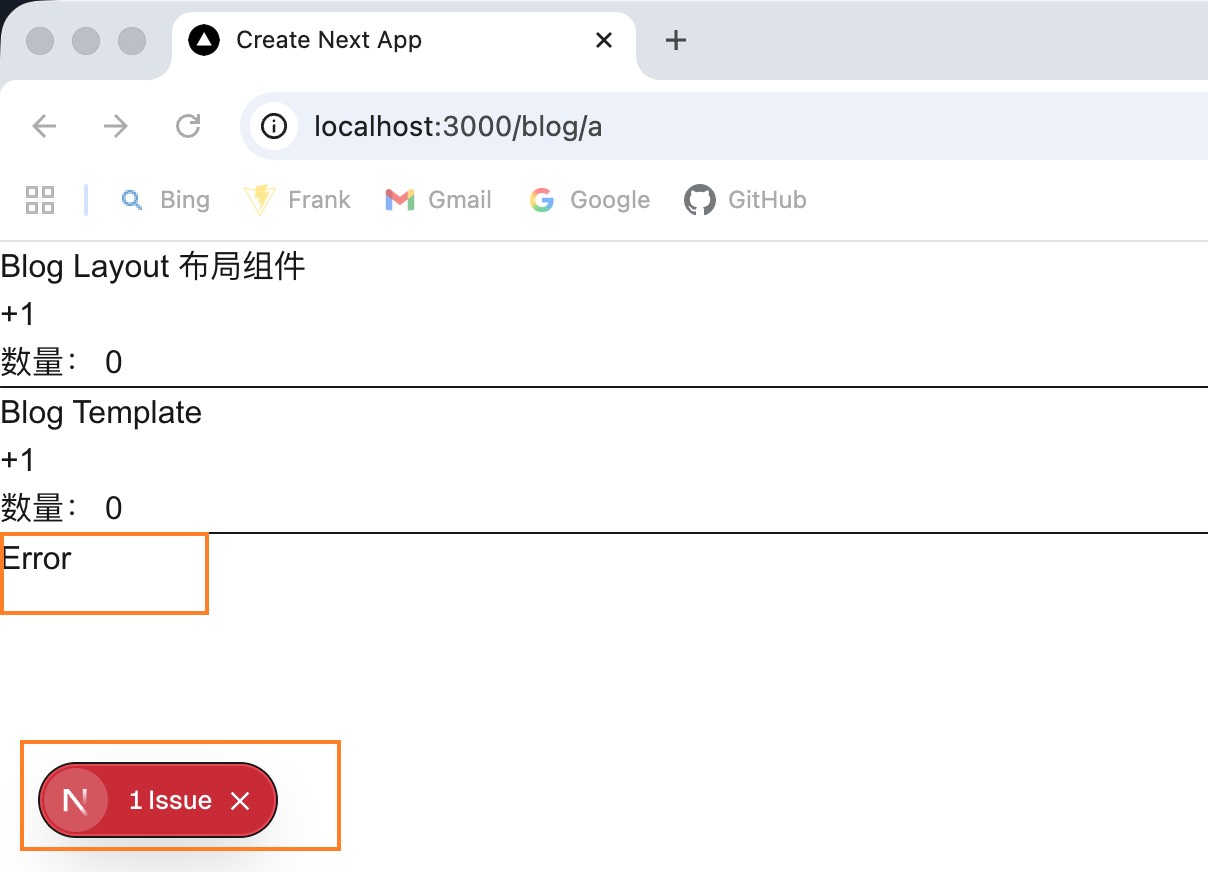Click the 1 Issue overlay badge
The image size is (1208, 872).
click(168, 799)
